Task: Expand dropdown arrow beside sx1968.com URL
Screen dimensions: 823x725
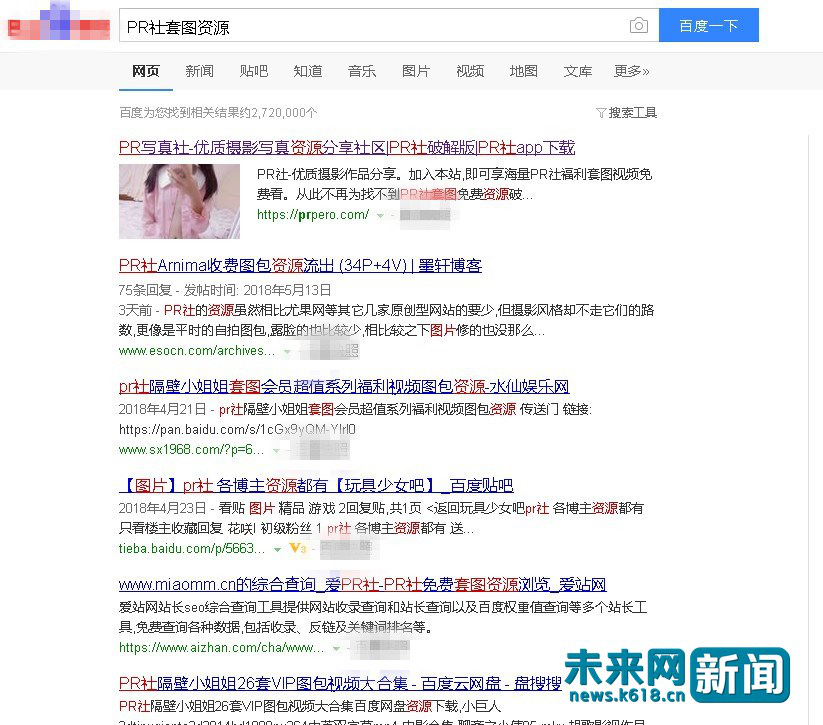Action: pyautogui.click(x=276, y=450)
